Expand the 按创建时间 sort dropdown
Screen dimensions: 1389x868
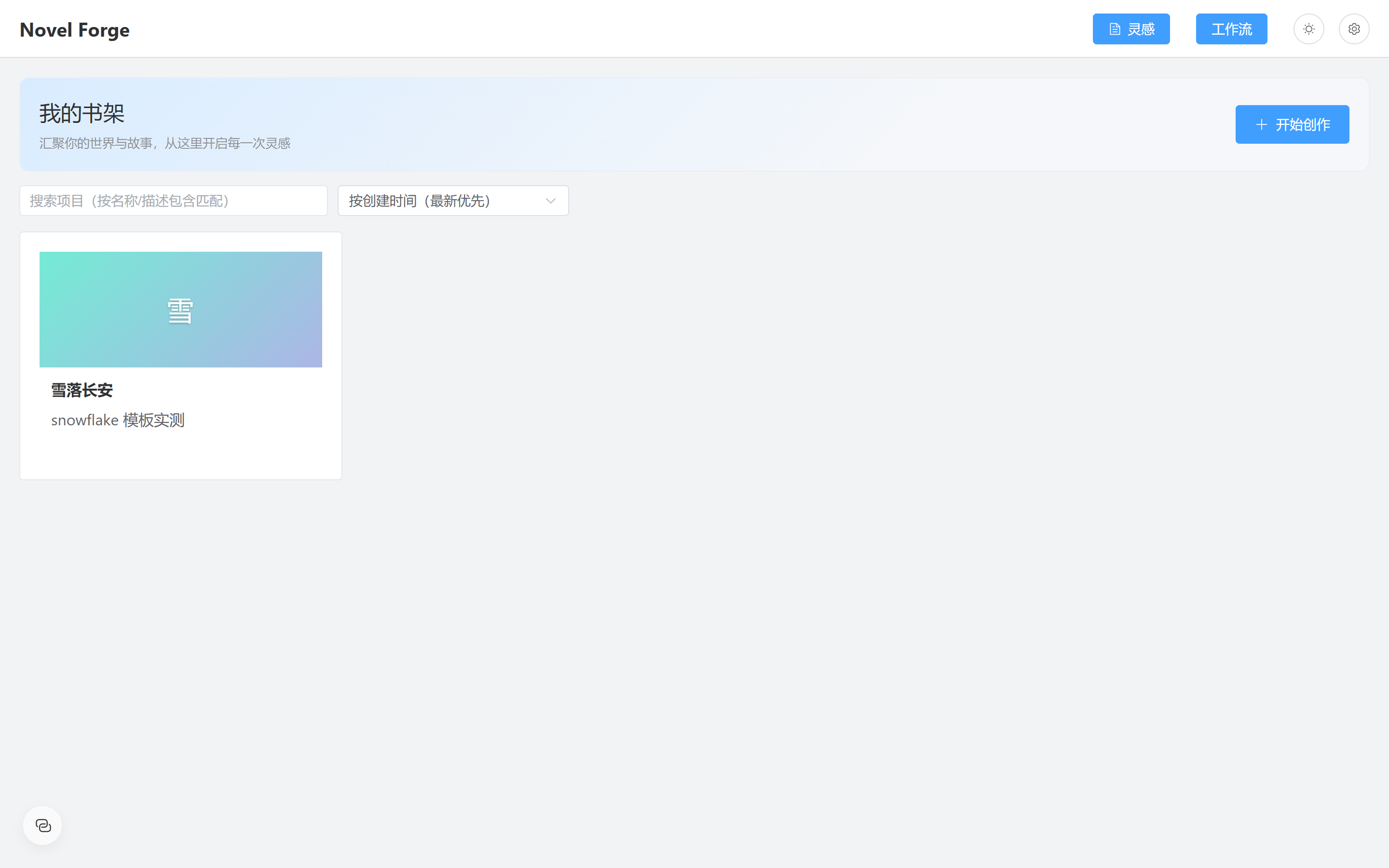tap(453, 200)
